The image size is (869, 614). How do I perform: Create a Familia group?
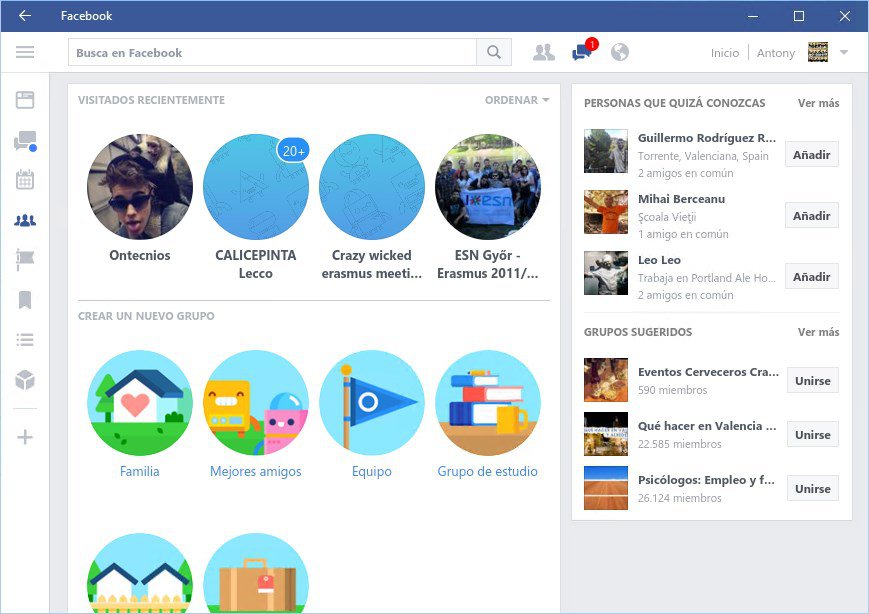coord(140,403)
